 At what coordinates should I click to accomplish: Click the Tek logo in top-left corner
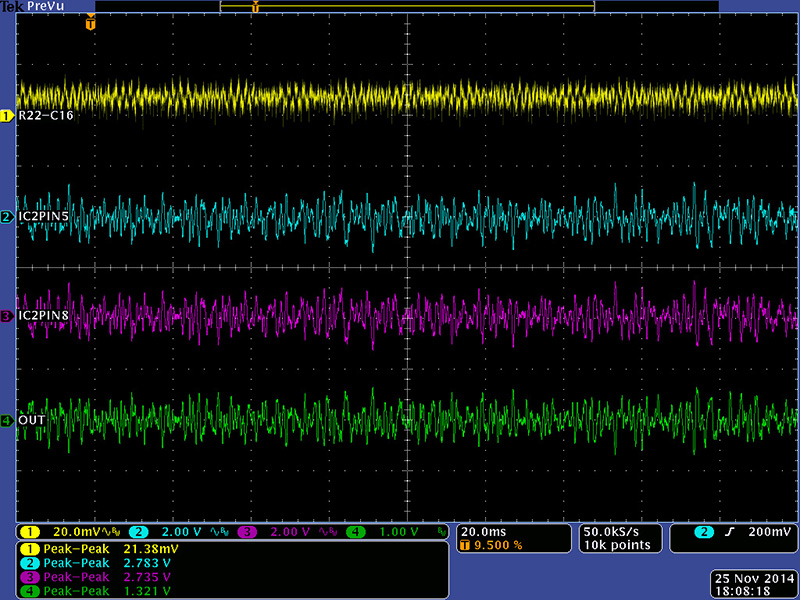point(10,7)
